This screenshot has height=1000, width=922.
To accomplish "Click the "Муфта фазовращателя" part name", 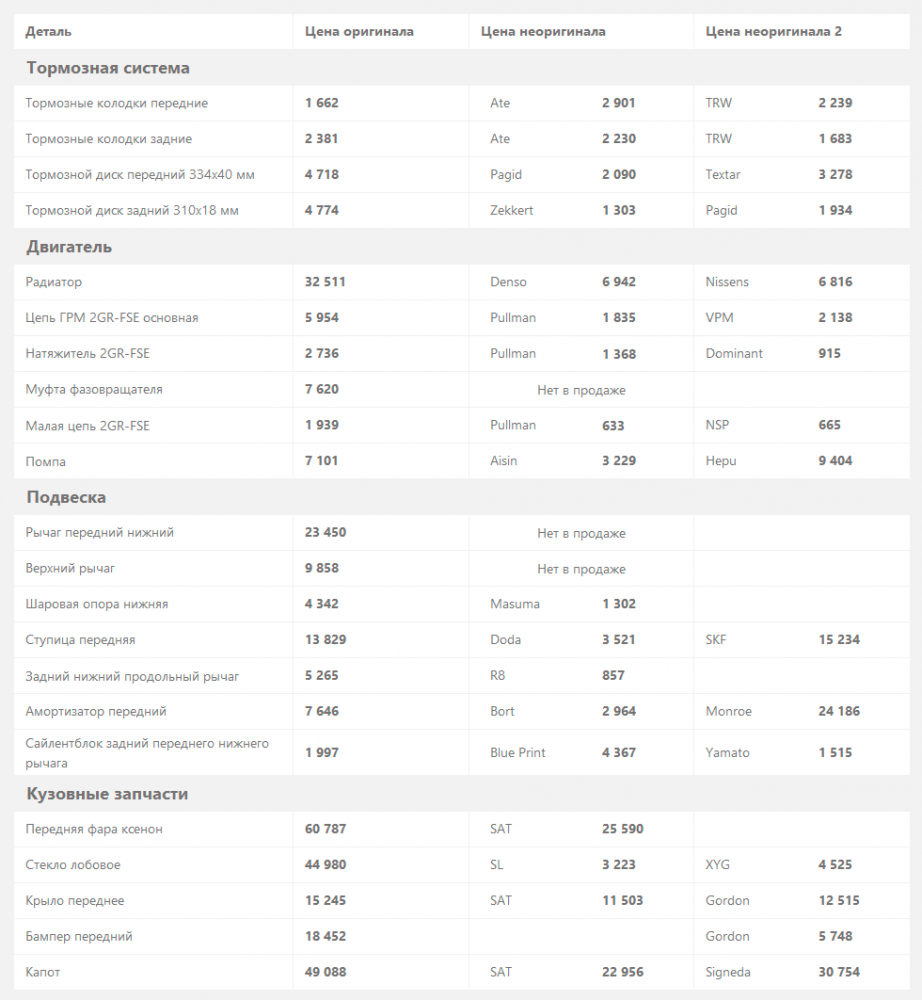I will pos(94,389).
